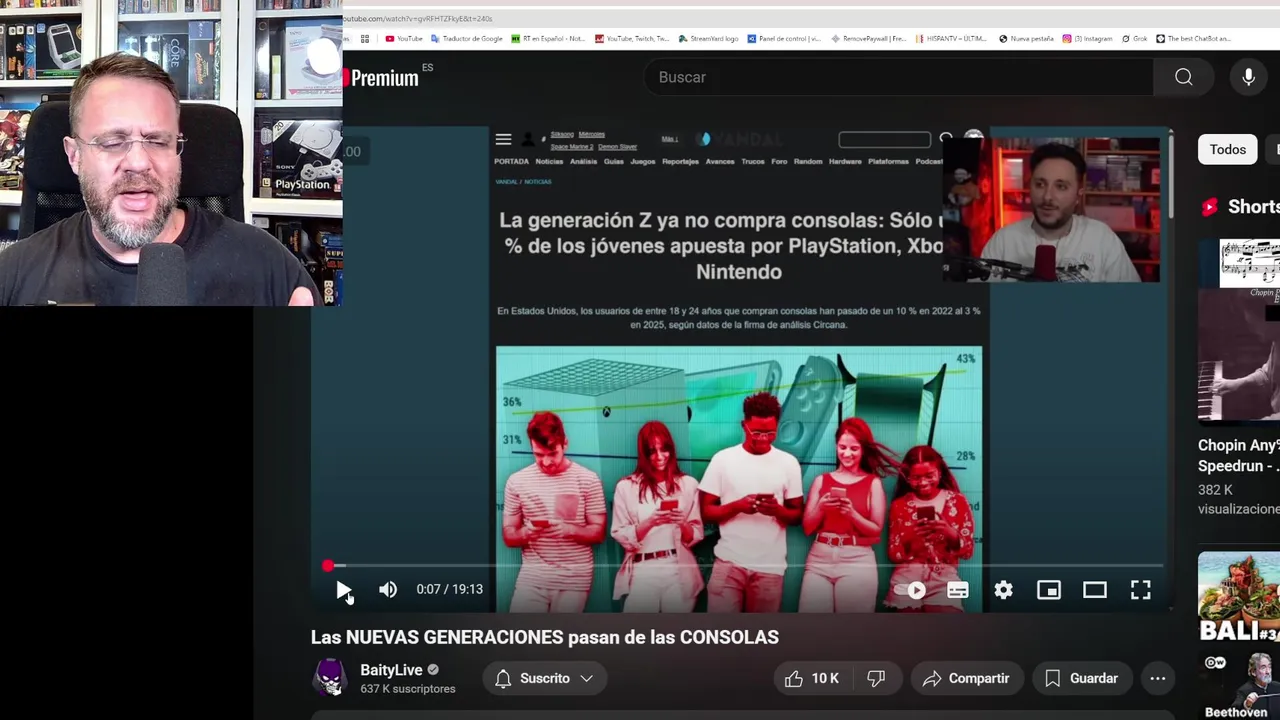Open the Nueva pestaña bookmark
The width and height of the screenshot is (1280, 720).
coord(1026,39)
